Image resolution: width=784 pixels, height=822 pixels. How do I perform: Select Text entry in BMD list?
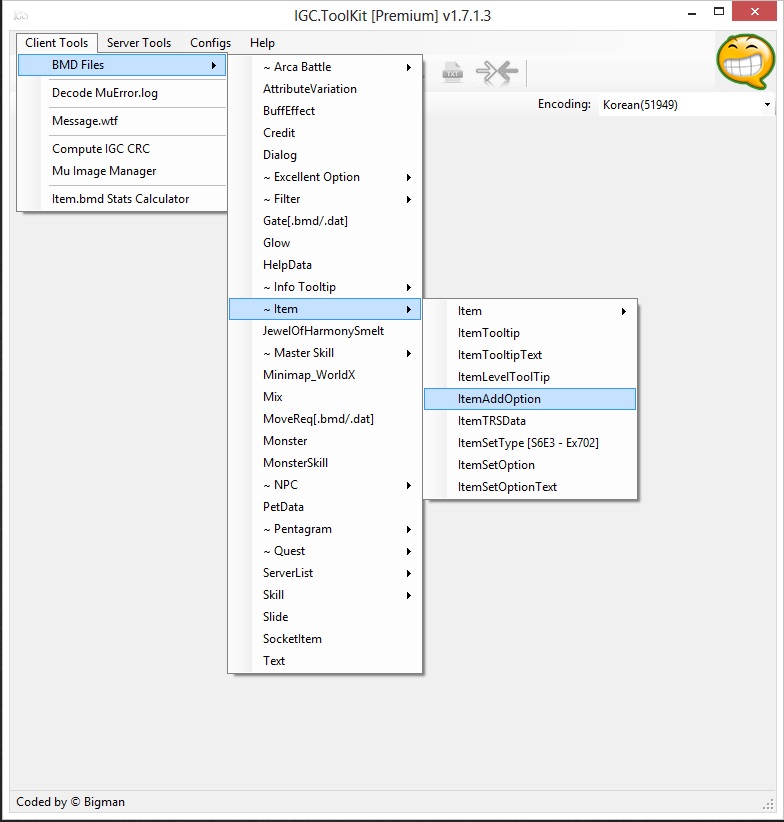[325, 662]
